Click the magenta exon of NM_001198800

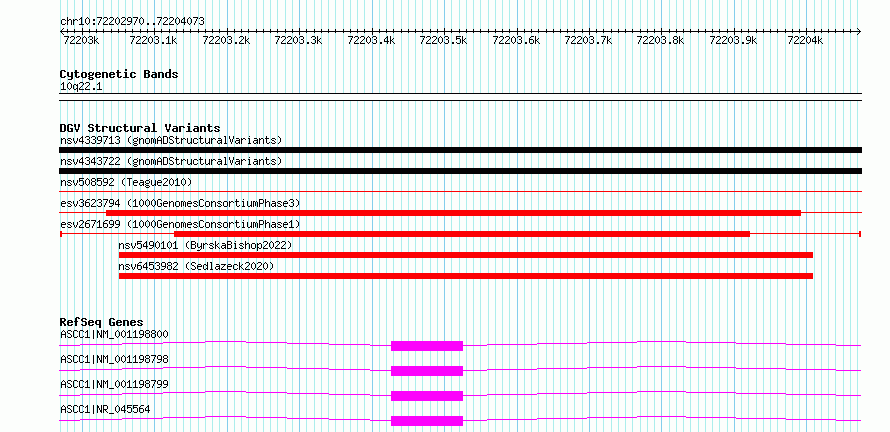pyautogui.click(x=427, y=346)
